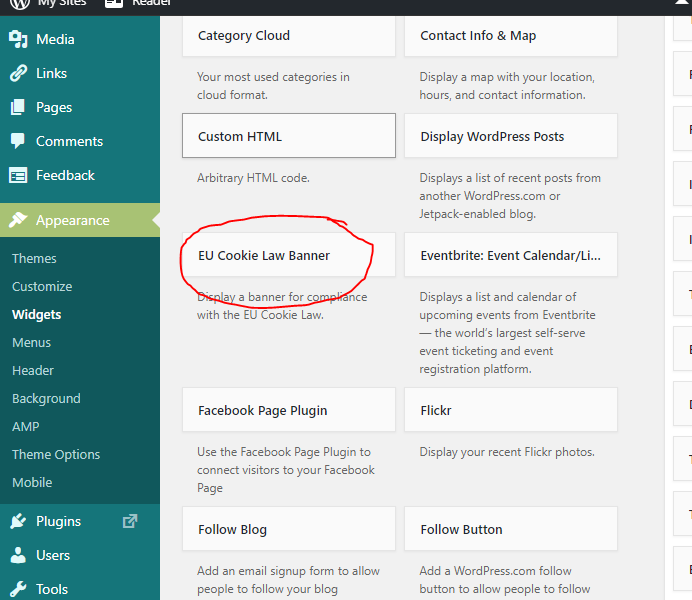Click the Feedback form icon
Screen dimensions: 692x600
(18, 175)
